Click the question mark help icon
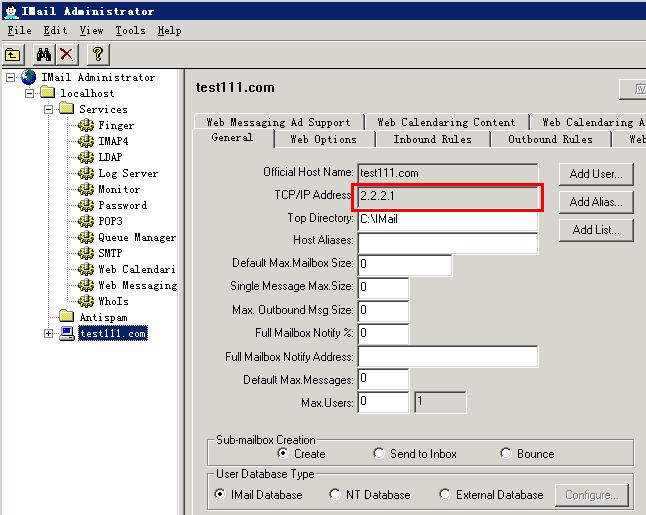The width and height of the screenshot is (646, 515). (x=97, y=54)
